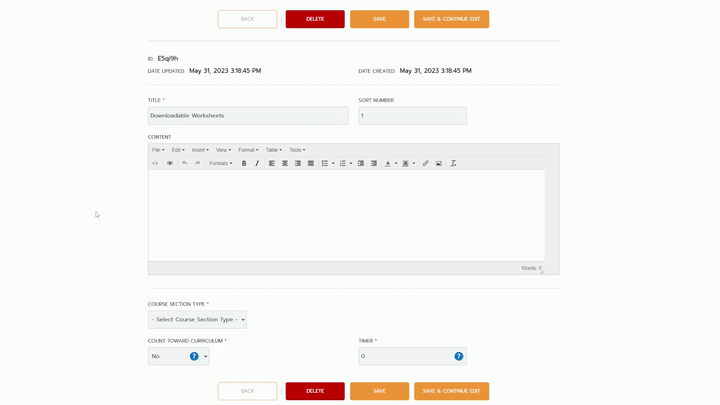Expand the Formats dropdown in the toolbar
The height and width of the screenshot is (405, 720).
click(x=220, y=163)
